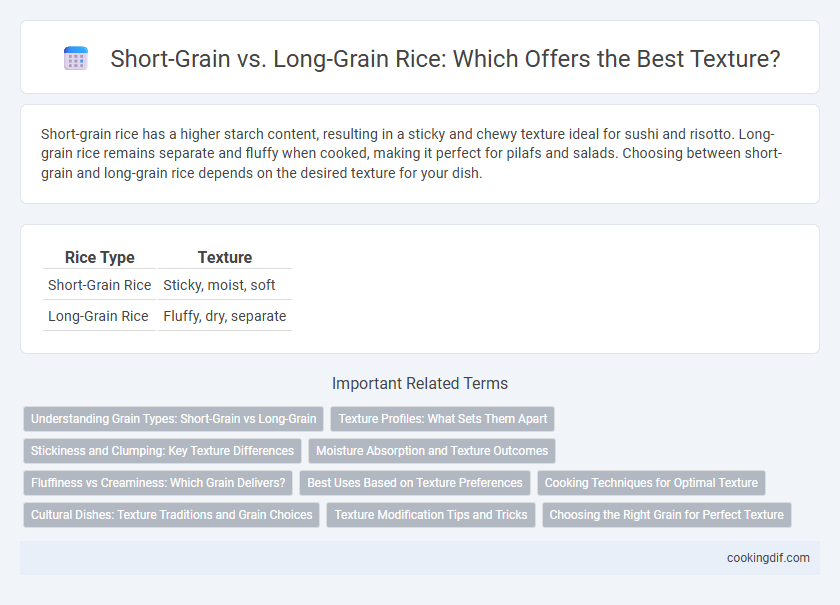840x605 pixels.
Task: Click Best Uses Based on Texture Preferences
Action: pos(415,483)
